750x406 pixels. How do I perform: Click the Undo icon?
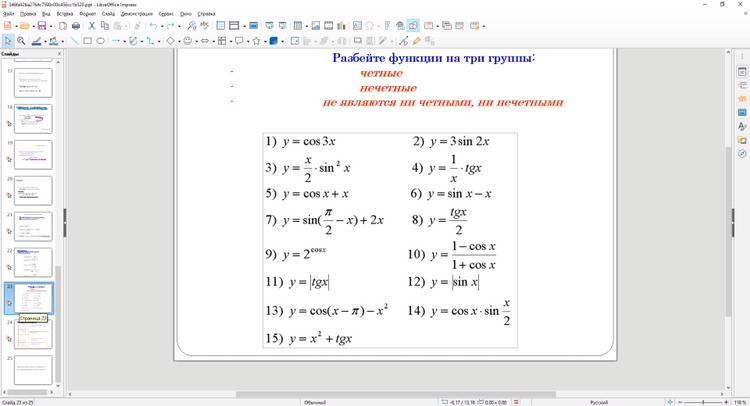pos(153,25)
